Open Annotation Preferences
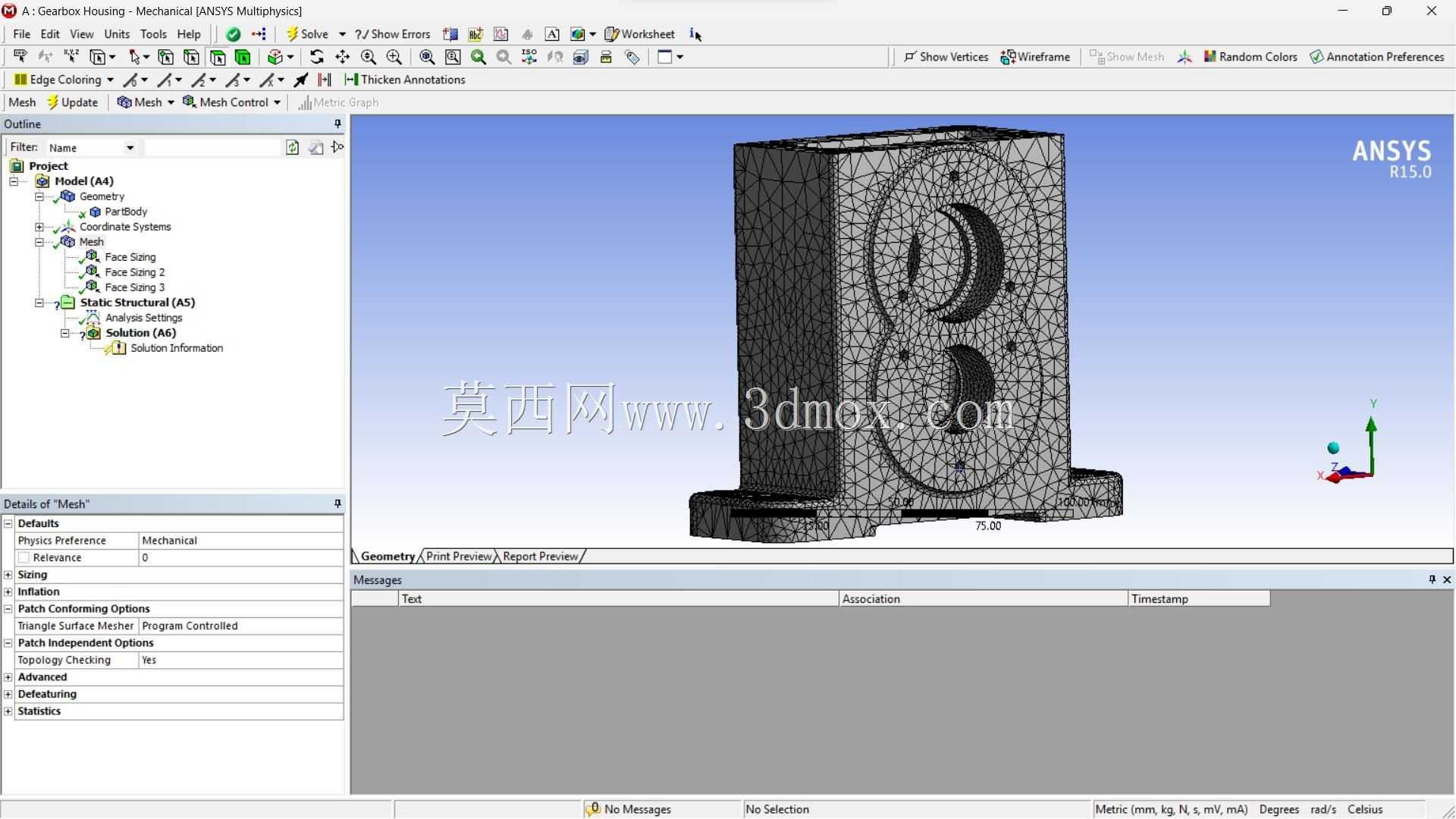Screen dimensions: 1456x819 (1376, 57)
